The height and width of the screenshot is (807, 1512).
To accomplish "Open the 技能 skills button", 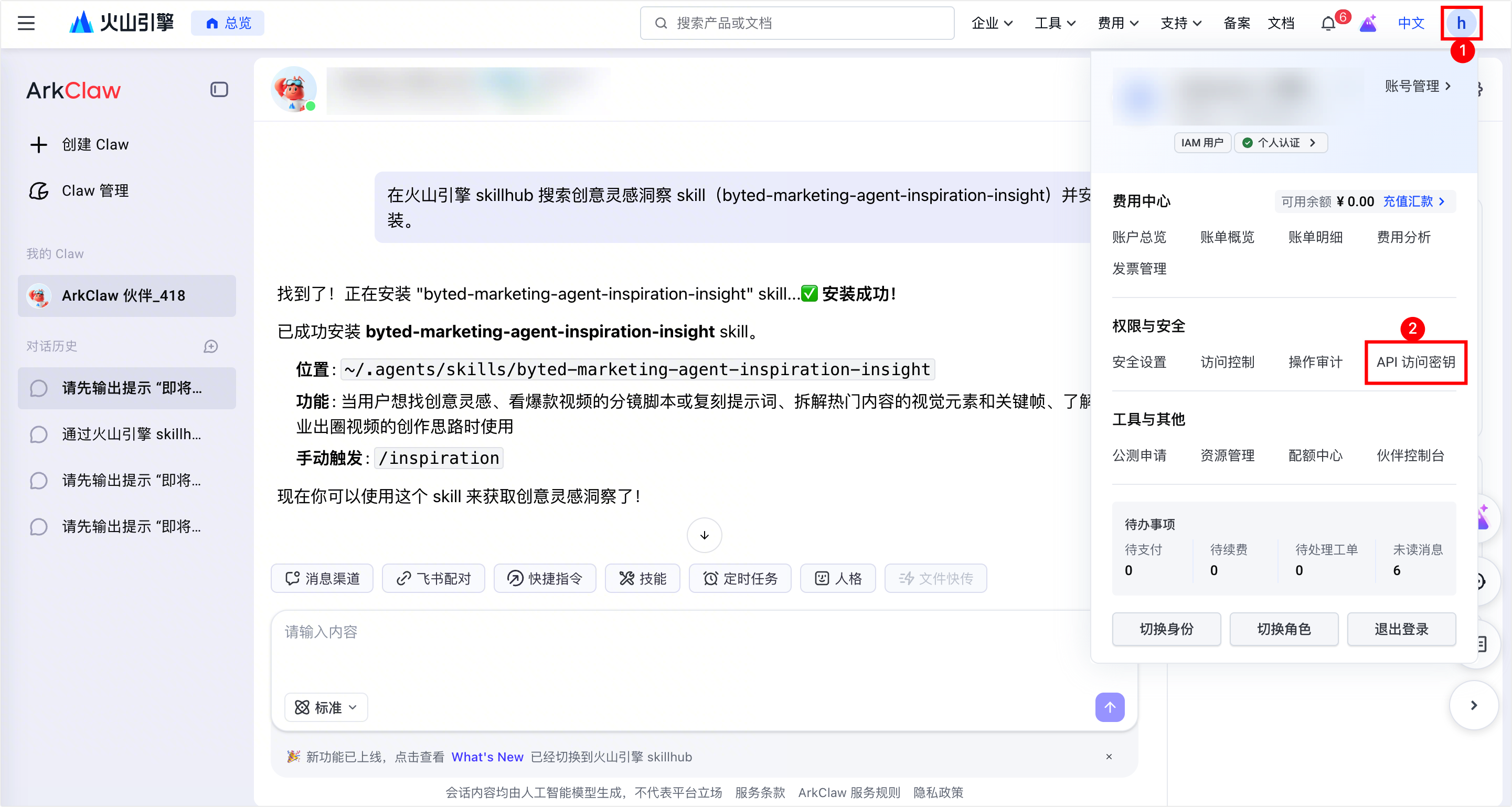I will (x=642, y=579).
